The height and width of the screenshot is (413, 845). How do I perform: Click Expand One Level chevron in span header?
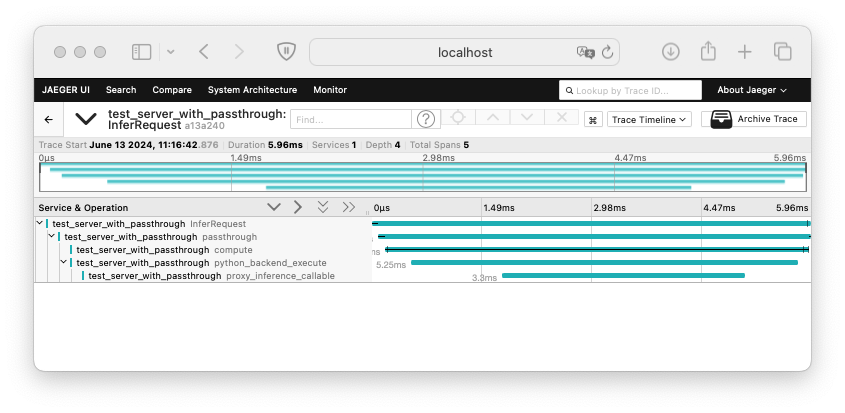coord(274,207)
